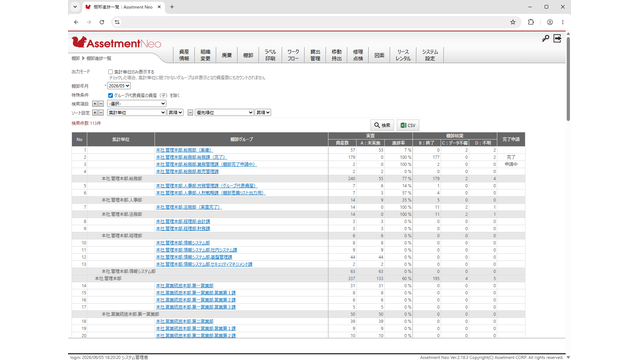Click the 申請中 status in row No 3

511,164
